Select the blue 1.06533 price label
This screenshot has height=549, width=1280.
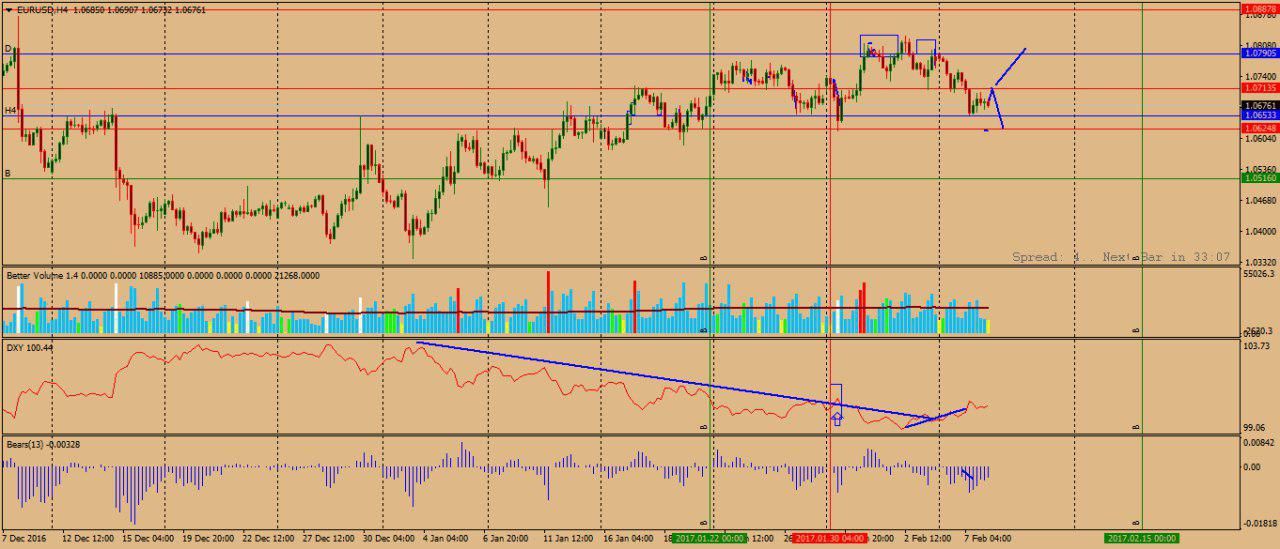pyautogui.click(x=1259, y=116)
